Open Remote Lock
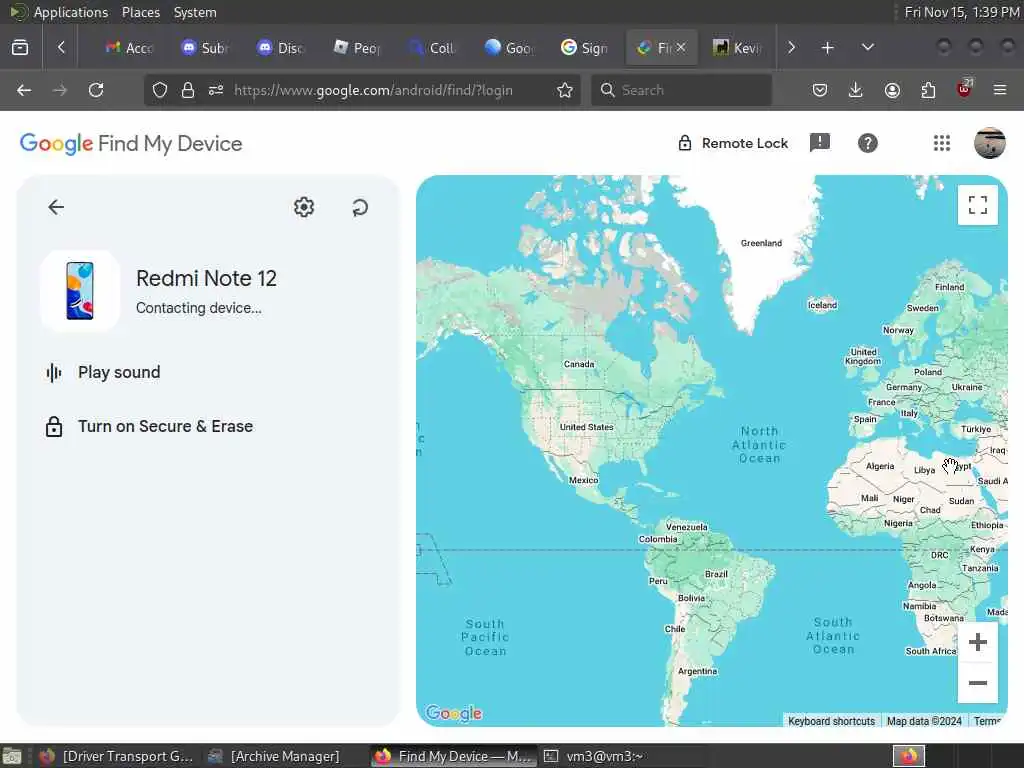 [733, 143]
